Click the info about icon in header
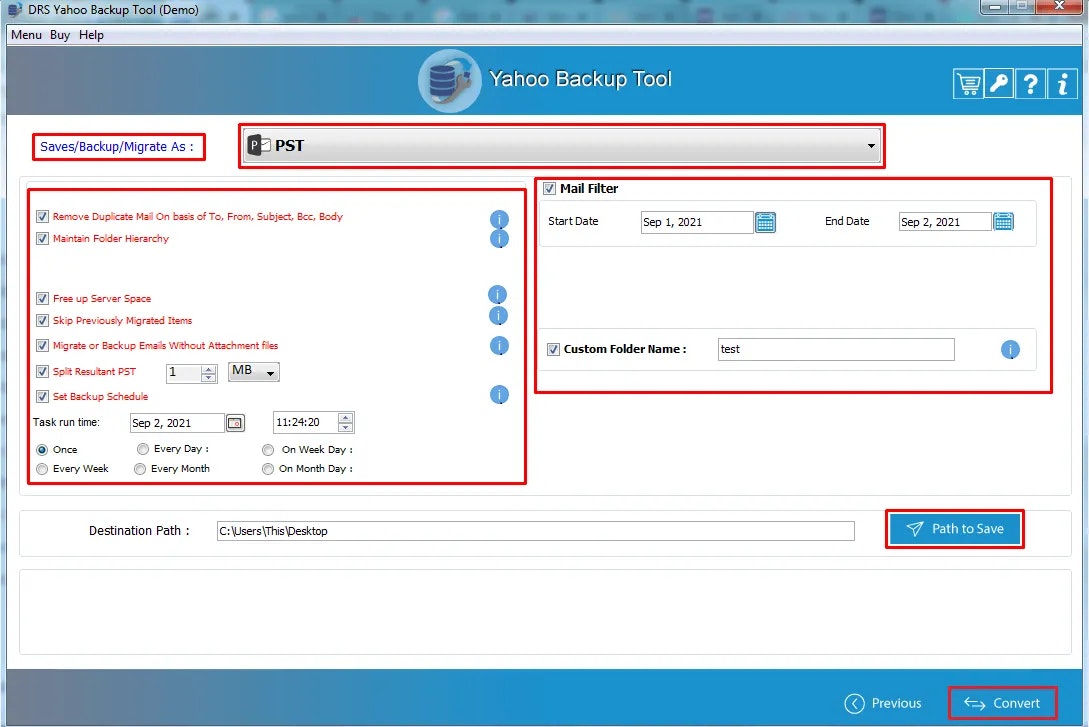Viewport: 1089px width, 727px height. pyautogui.click(x=1062, y=85)
